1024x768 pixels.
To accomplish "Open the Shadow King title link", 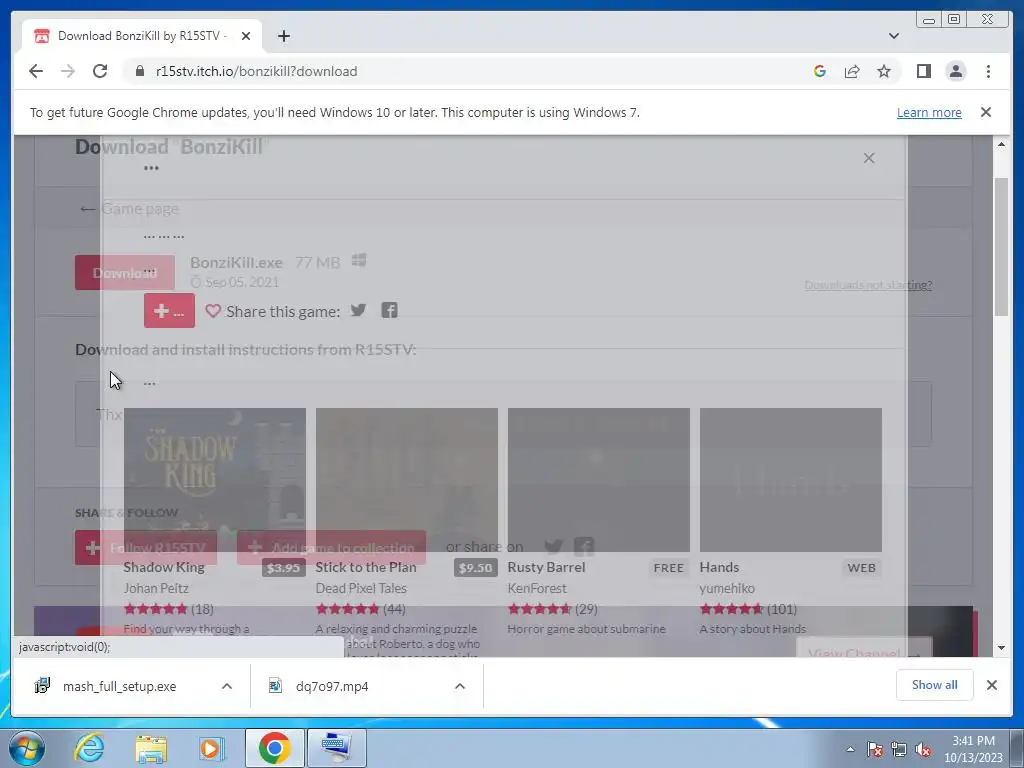I will pyautogui.click(x=164, y=567).
